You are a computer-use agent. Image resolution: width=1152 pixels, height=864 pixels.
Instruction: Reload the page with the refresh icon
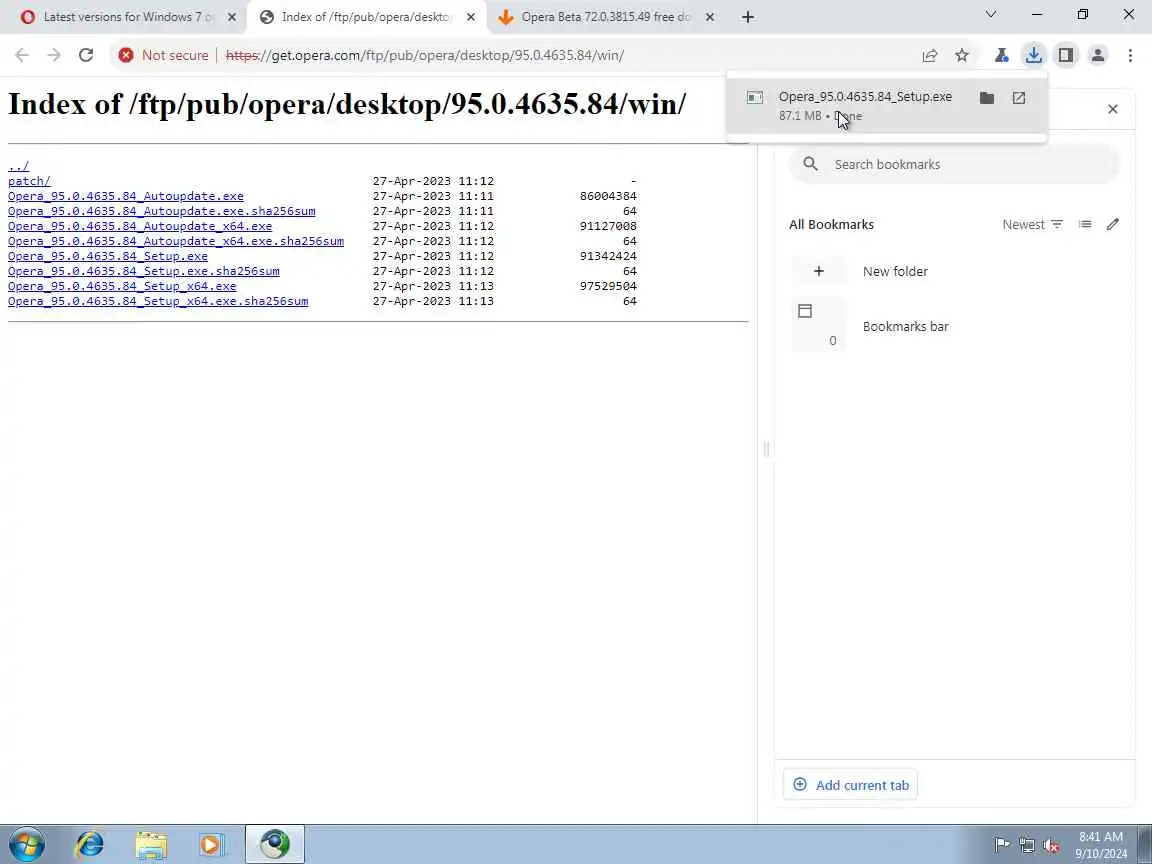coord(86,55)
